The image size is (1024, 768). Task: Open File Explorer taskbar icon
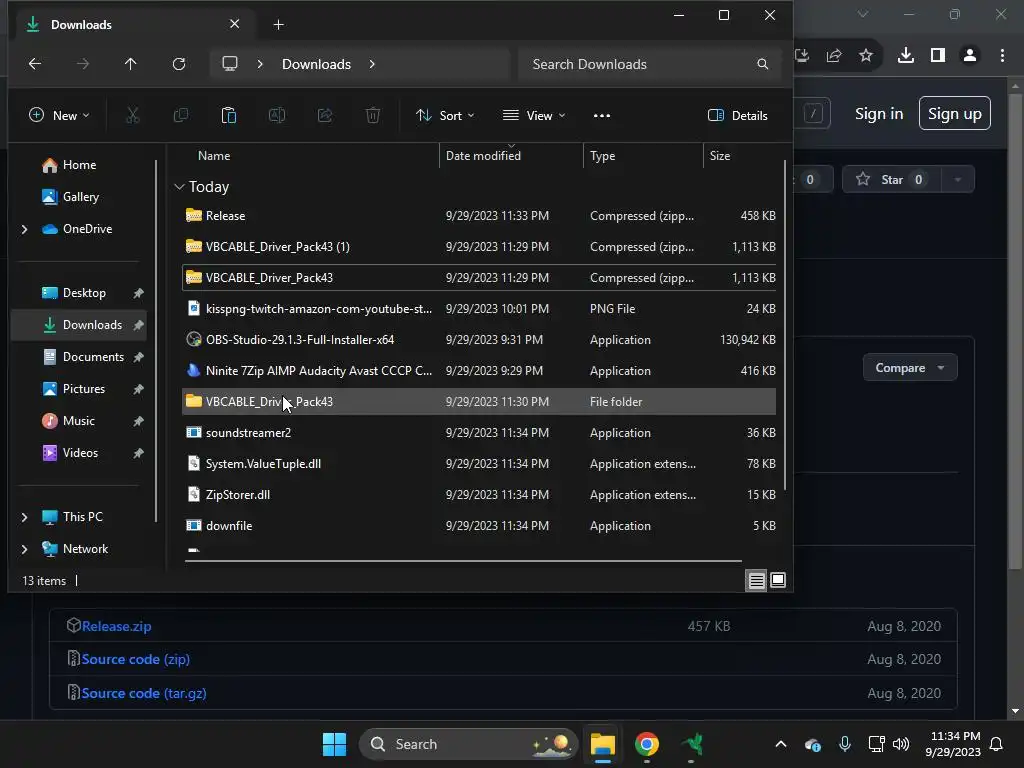(603, 744)
